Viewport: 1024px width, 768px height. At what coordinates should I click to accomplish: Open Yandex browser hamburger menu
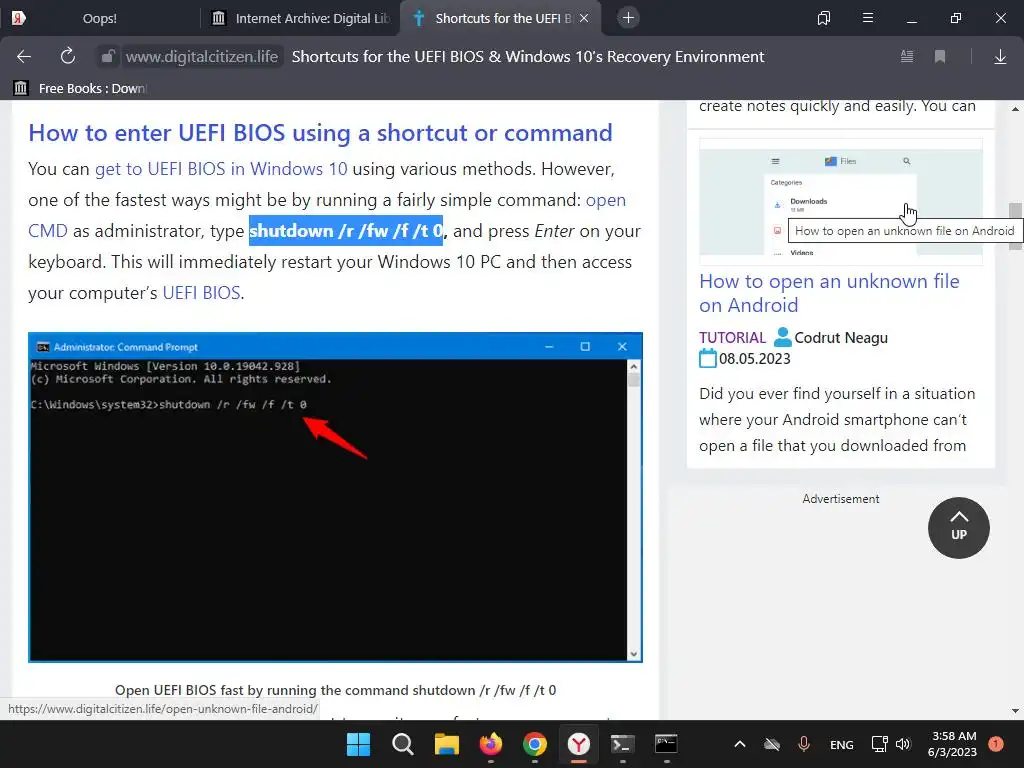[x=868, y=18]
